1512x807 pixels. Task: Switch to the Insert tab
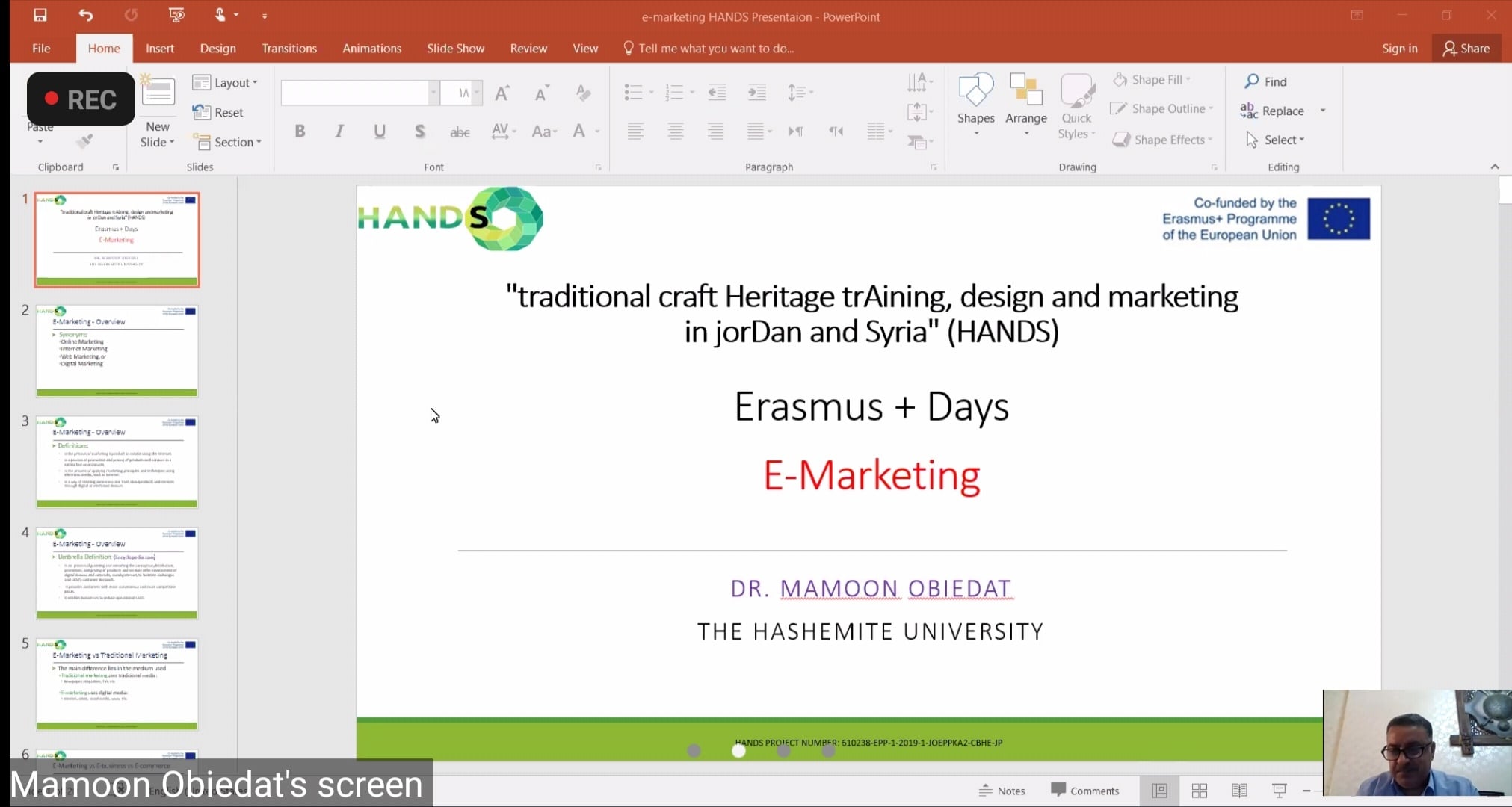[160, 48]
